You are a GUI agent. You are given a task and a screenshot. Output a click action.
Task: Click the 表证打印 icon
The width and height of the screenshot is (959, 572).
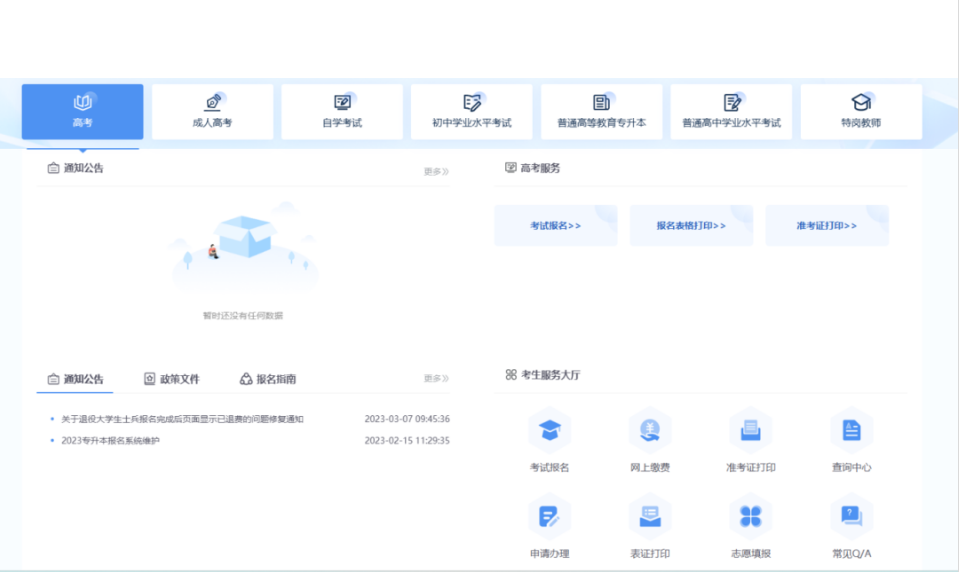point(650,517)
